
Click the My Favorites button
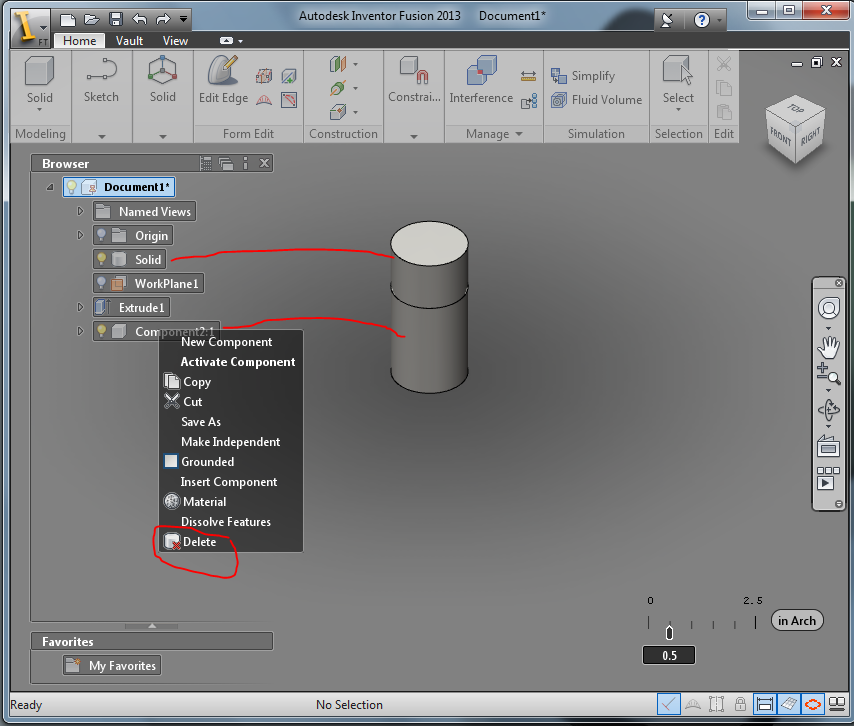tap(111, 666)
